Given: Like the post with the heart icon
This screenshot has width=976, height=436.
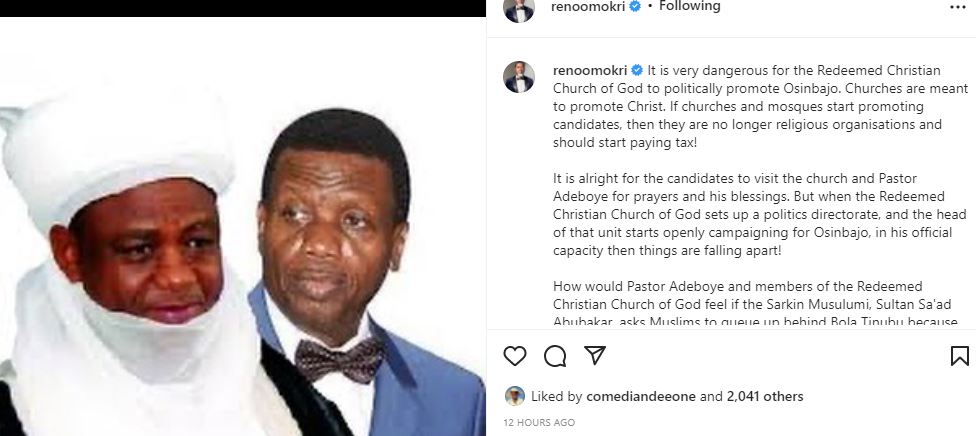Looking at the screenshot, I should pyautogui.click(x=515, y=356).
